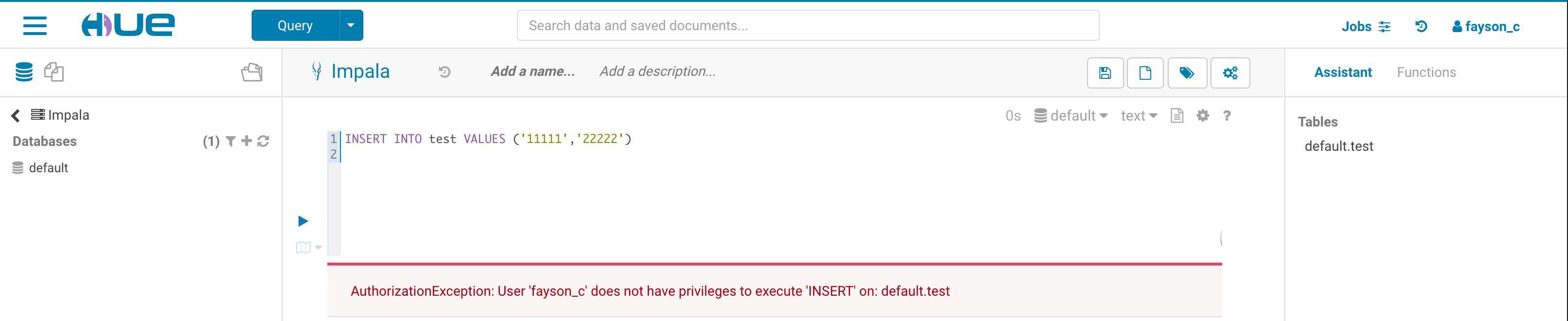This screenshot has height=321, width=1568.
Task: Change the text type dropdown
Action: [1138, 116]
